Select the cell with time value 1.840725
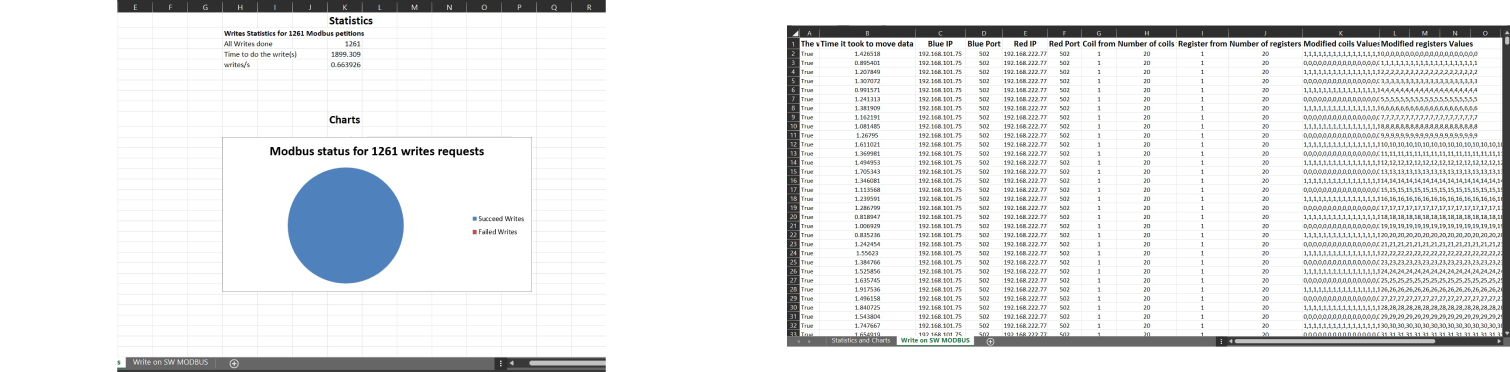This screenshot has height=372, width=1510. coord(866,308)
